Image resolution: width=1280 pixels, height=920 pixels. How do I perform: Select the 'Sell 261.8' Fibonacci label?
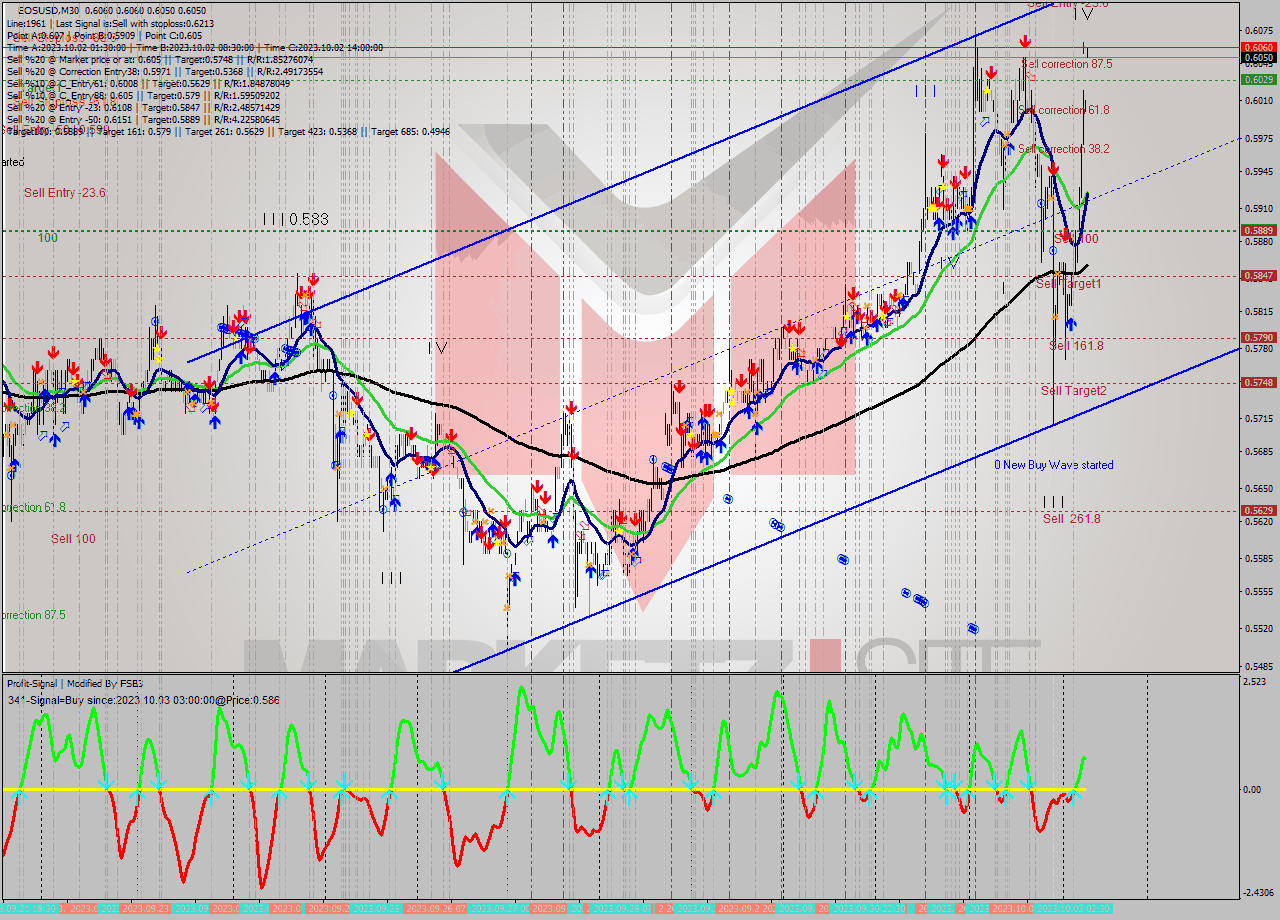click(x=1074, y=519)
